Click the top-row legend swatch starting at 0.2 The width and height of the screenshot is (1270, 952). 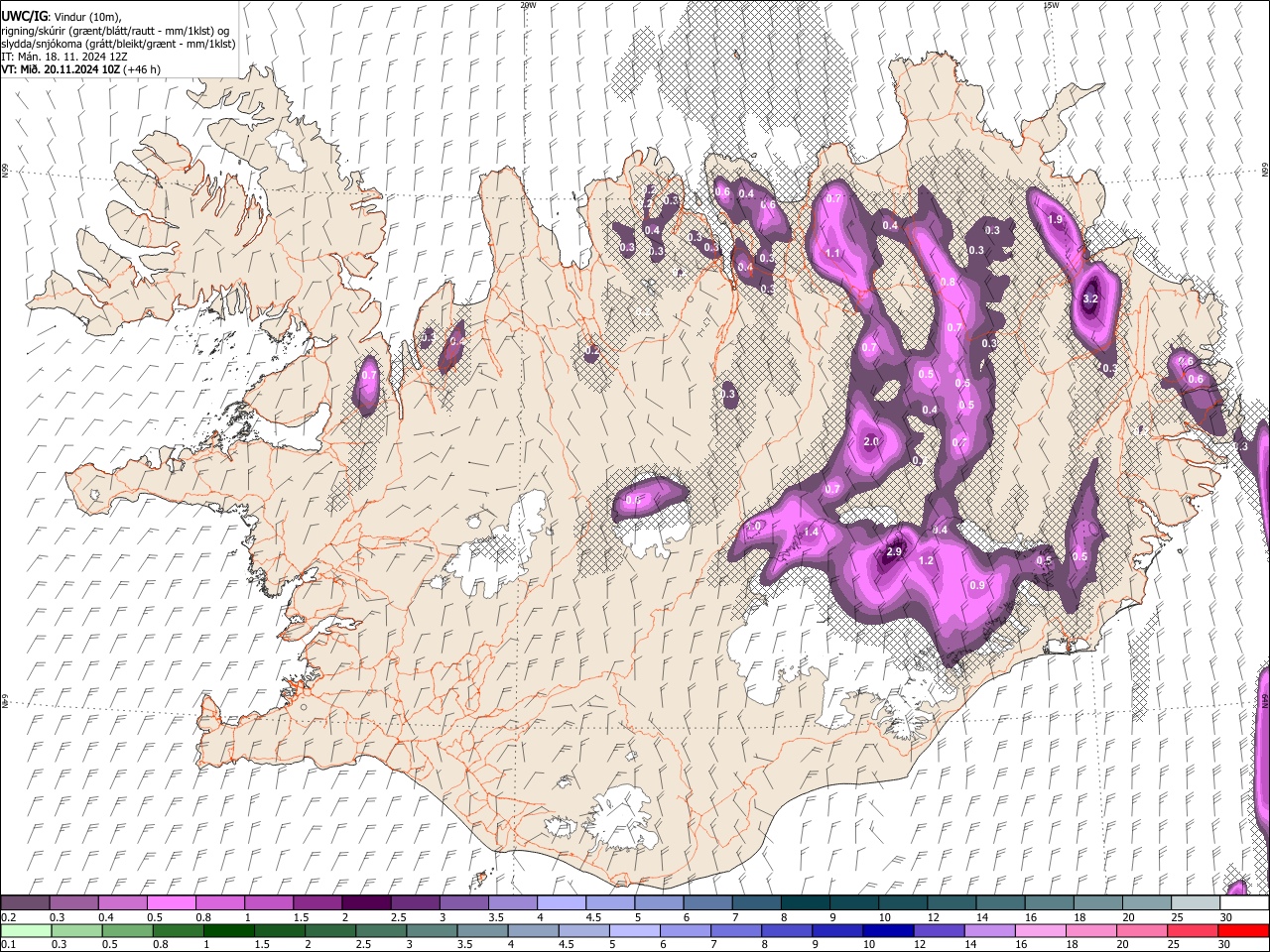25,903
